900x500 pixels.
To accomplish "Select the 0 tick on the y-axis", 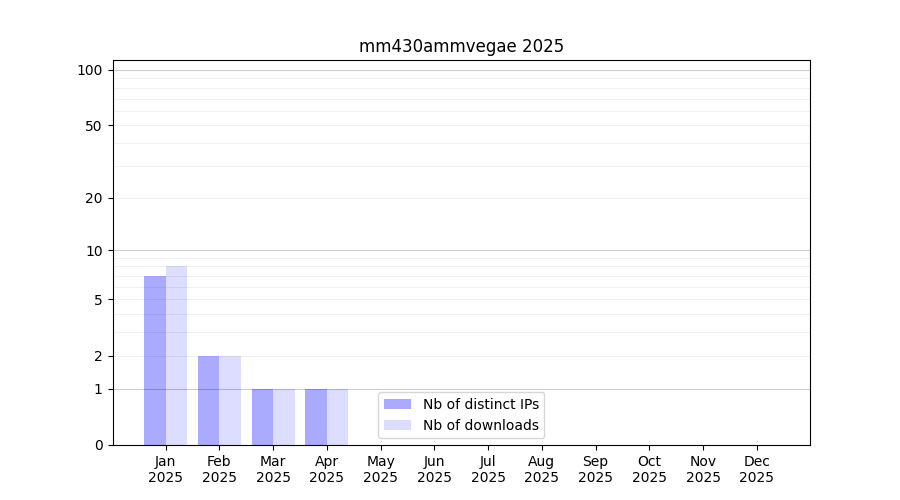I will 98,445.
